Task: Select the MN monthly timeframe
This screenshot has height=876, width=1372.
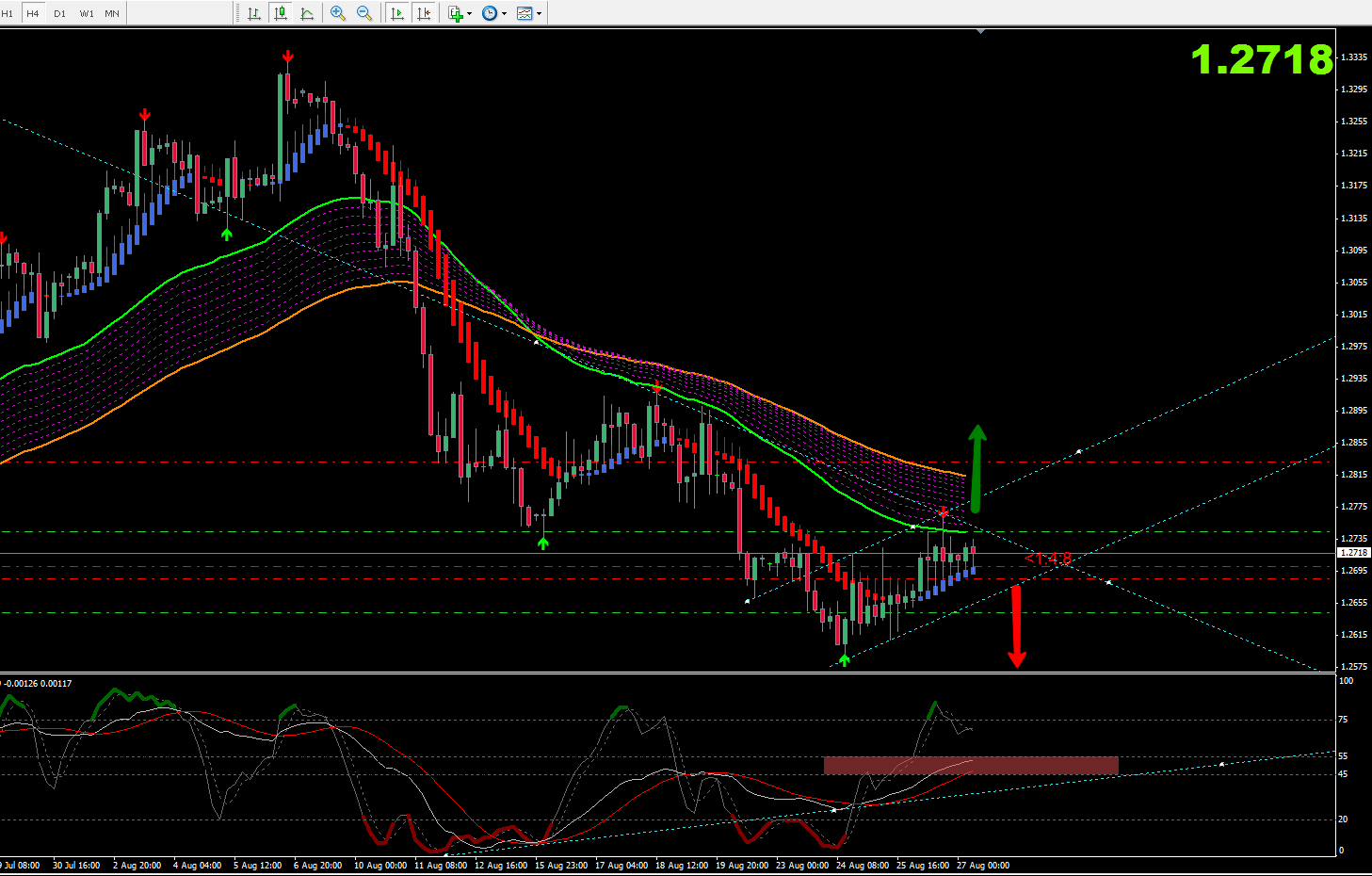Action: click(112, 13)
